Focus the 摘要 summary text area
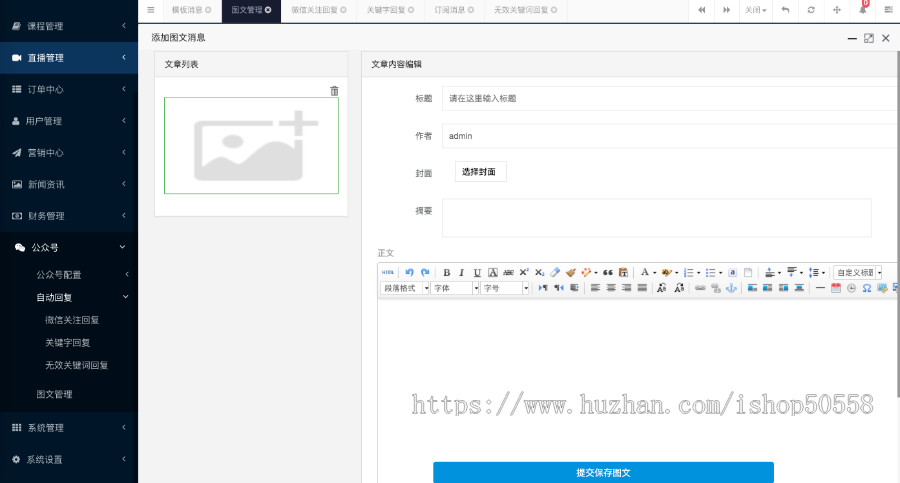 click(657, 218)
